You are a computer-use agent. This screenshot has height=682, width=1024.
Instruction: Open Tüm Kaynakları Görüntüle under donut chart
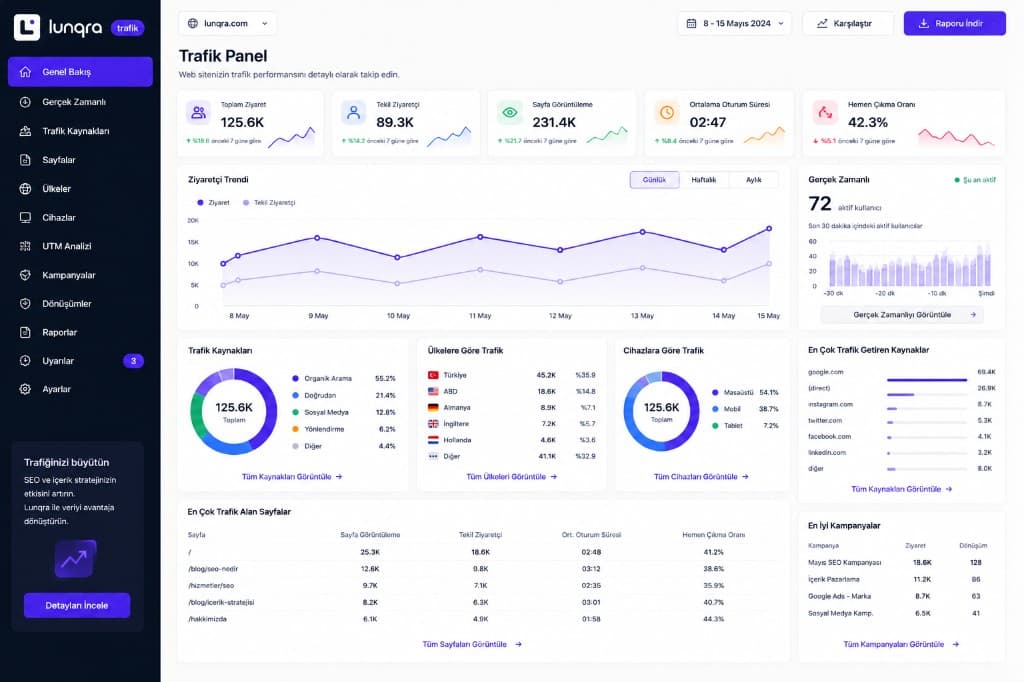pos(292,477)
